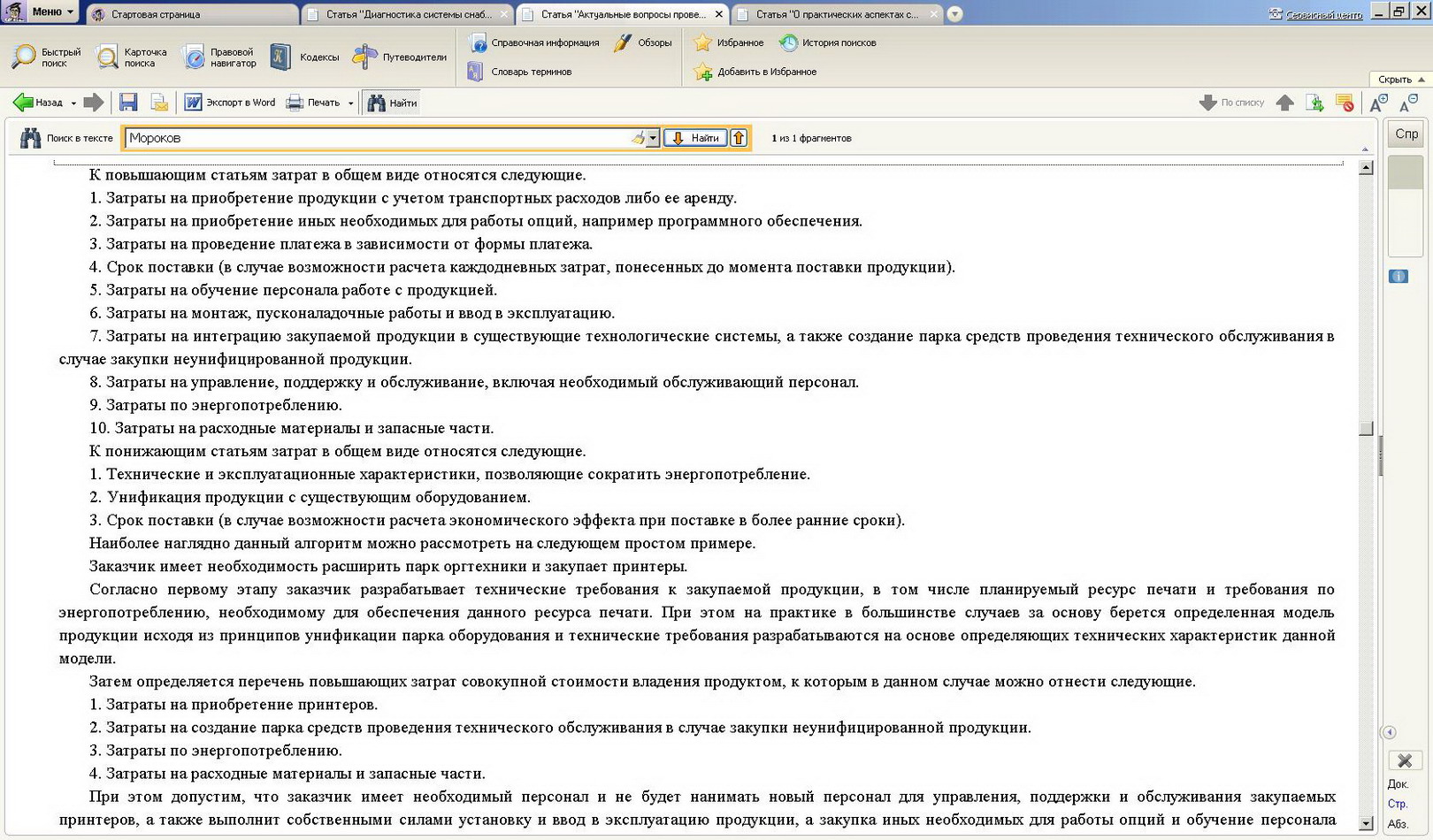This screenshot has width=1433, height=840.
Task: Open Быстрый поиск quick search
Action: coord(47,57)
